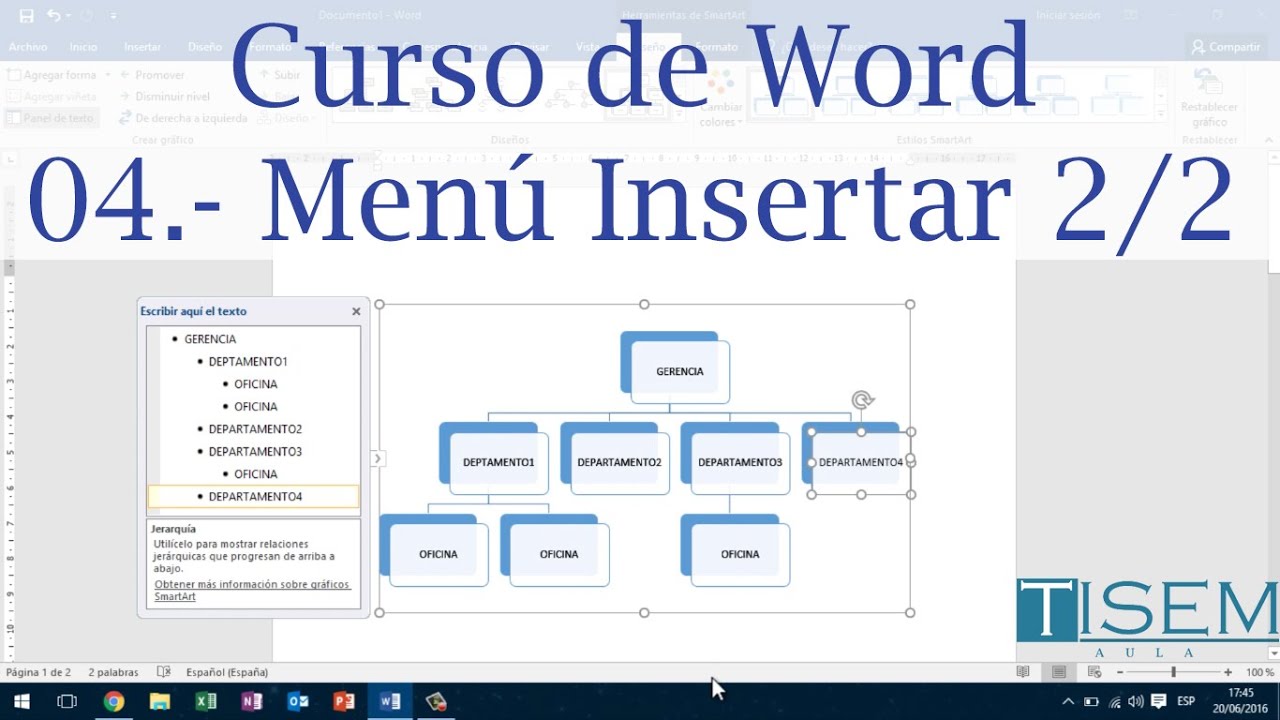1280x720 pixels.
Task: Click the zoom out minus icon
Action: click(x=1120, y=672)
